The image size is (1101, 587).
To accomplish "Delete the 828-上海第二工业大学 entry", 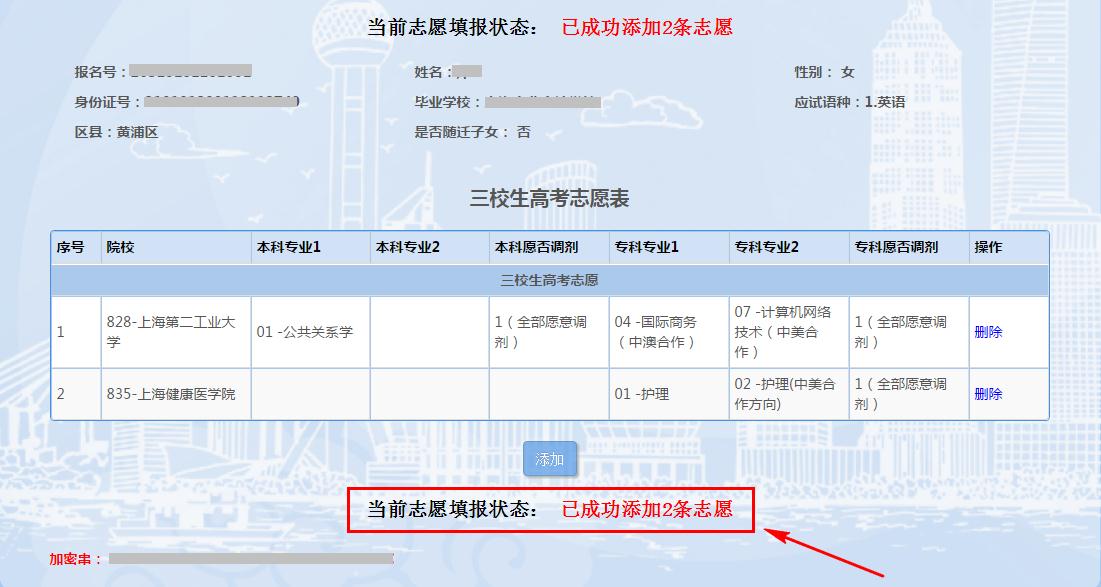I will point(988,332).
